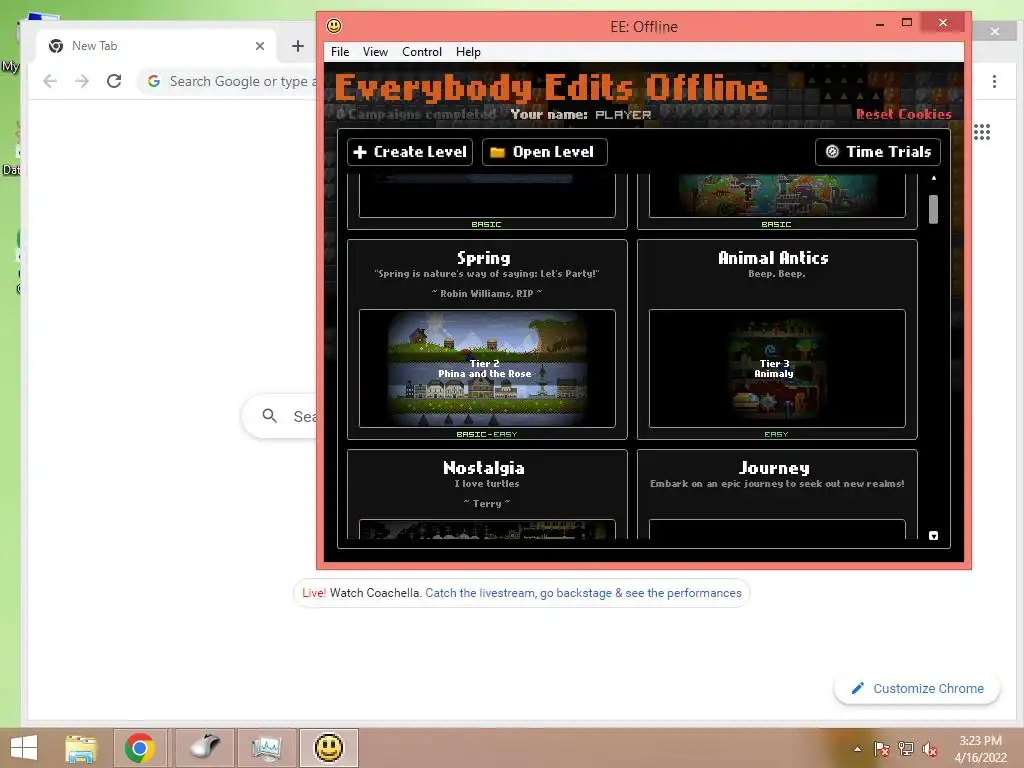1024x768 pixels.
Task: Open a new tab in Chrome
Action: pyautogui.click(x=298, y=46)
